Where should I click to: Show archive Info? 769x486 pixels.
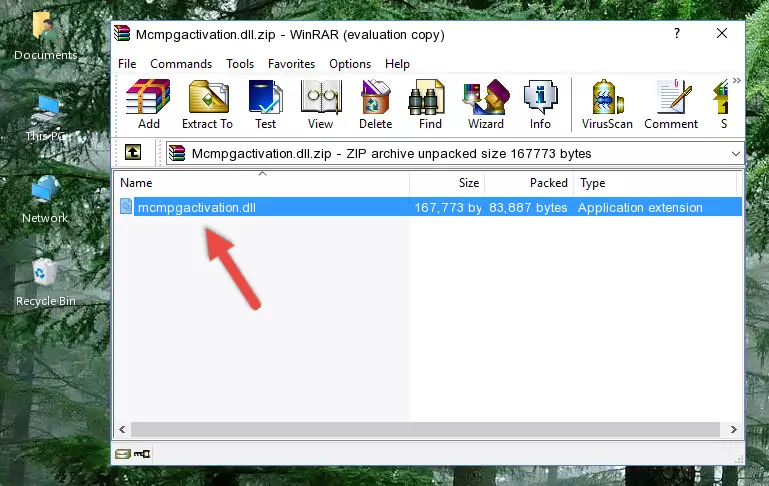click(x=540, y=104)
